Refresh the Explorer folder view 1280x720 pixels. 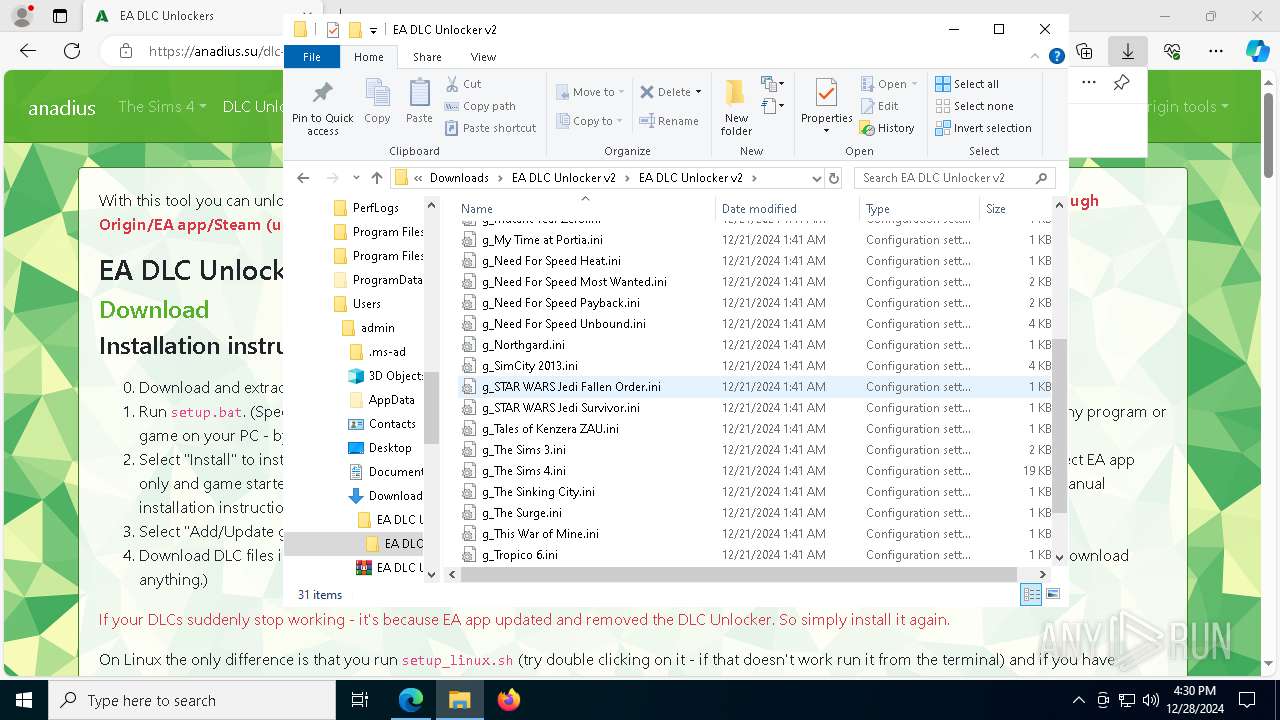(834, 178)
